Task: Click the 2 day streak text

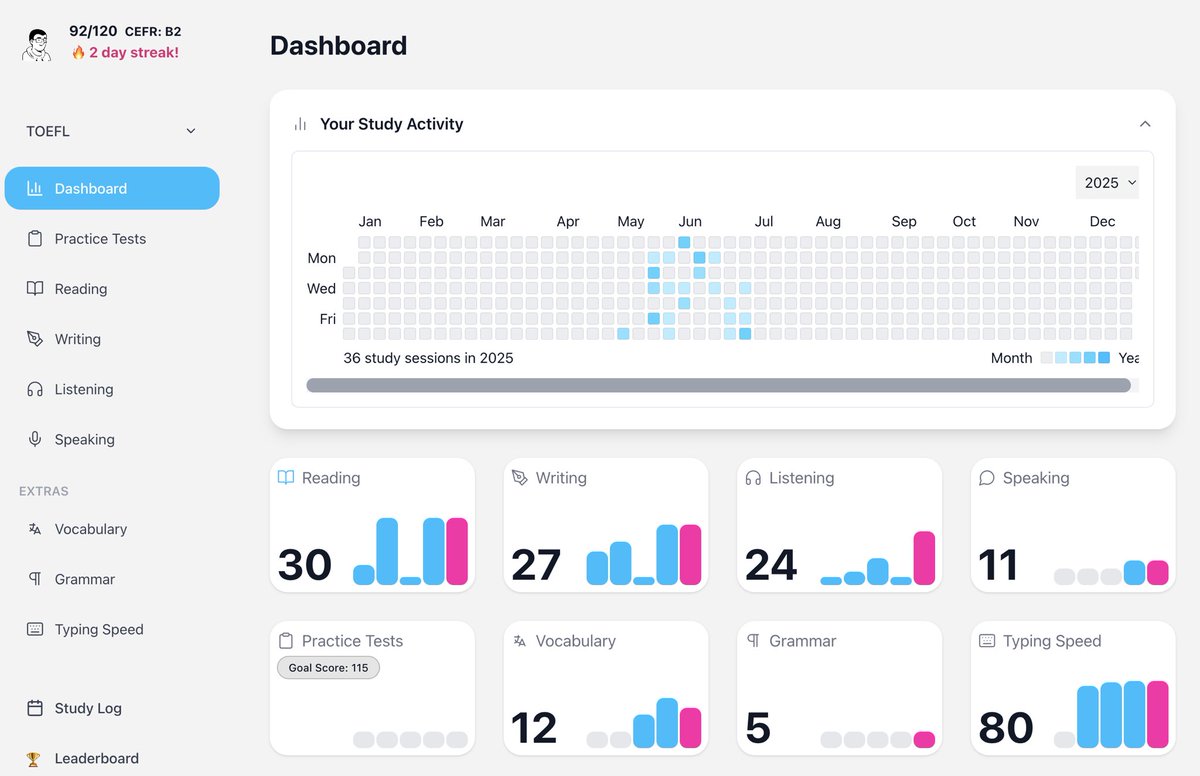Action: (x=134, y=52)
